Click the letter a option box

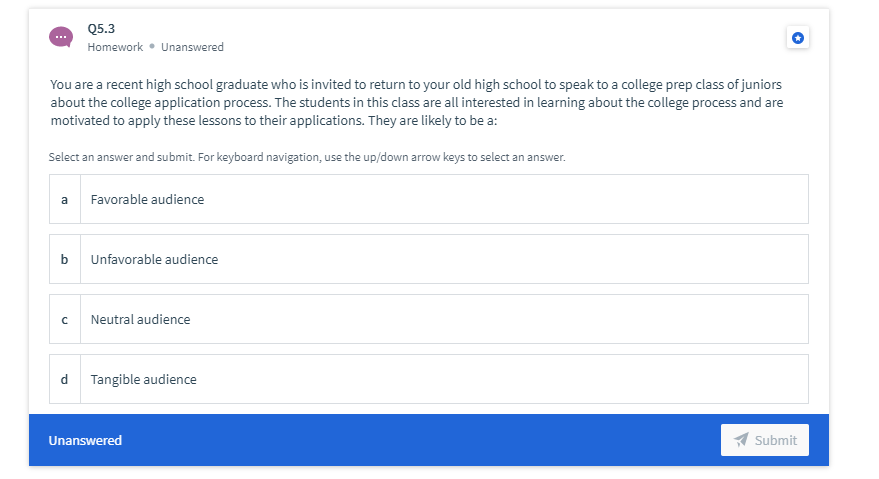pyautogui.click(x=64, y=199)
